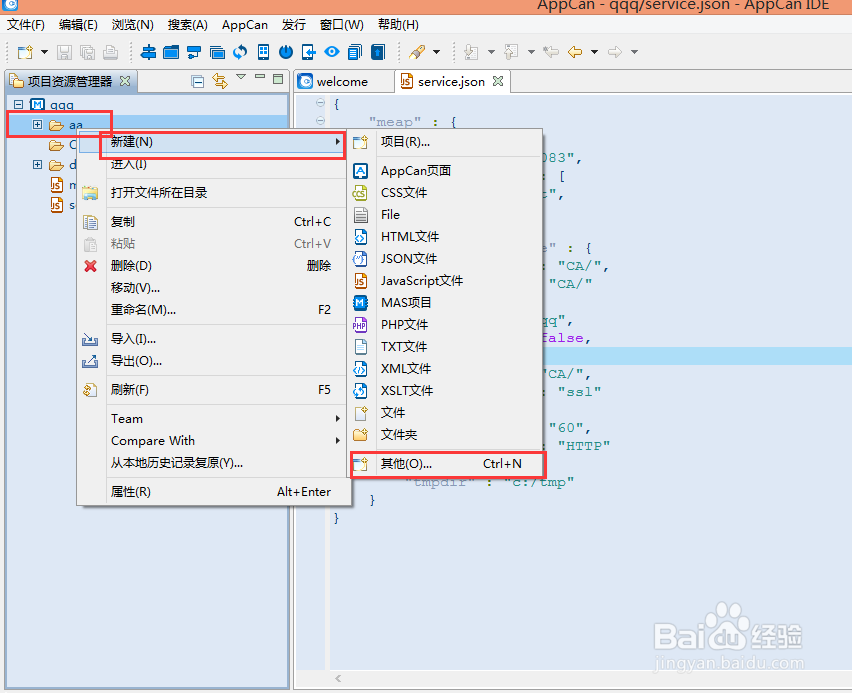Click the Print toolbar icon
852x693 pixels.
point(108,52)
